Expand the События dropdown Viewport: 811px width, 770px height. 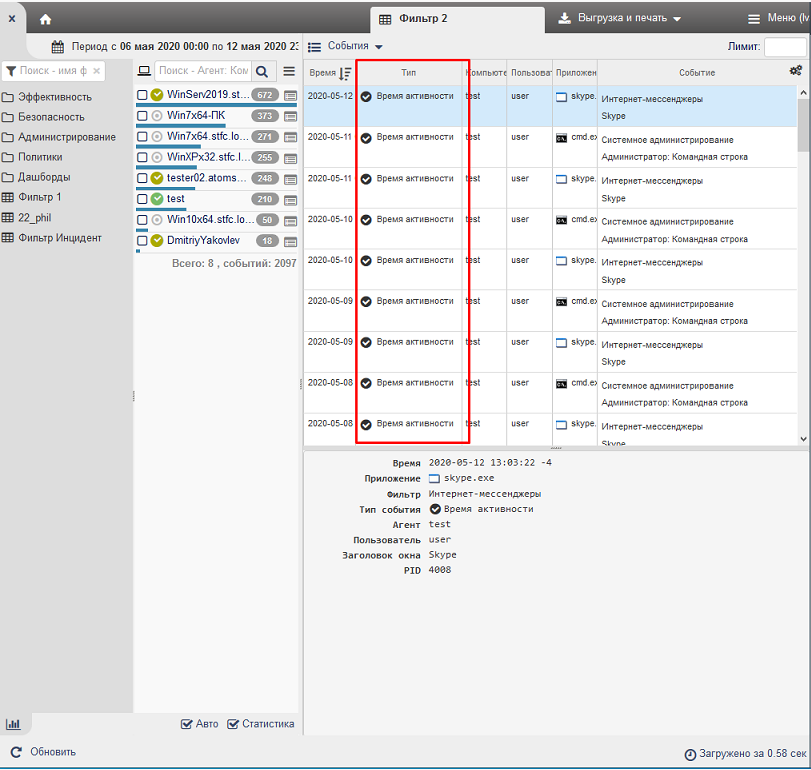click(x=346, y=46)
